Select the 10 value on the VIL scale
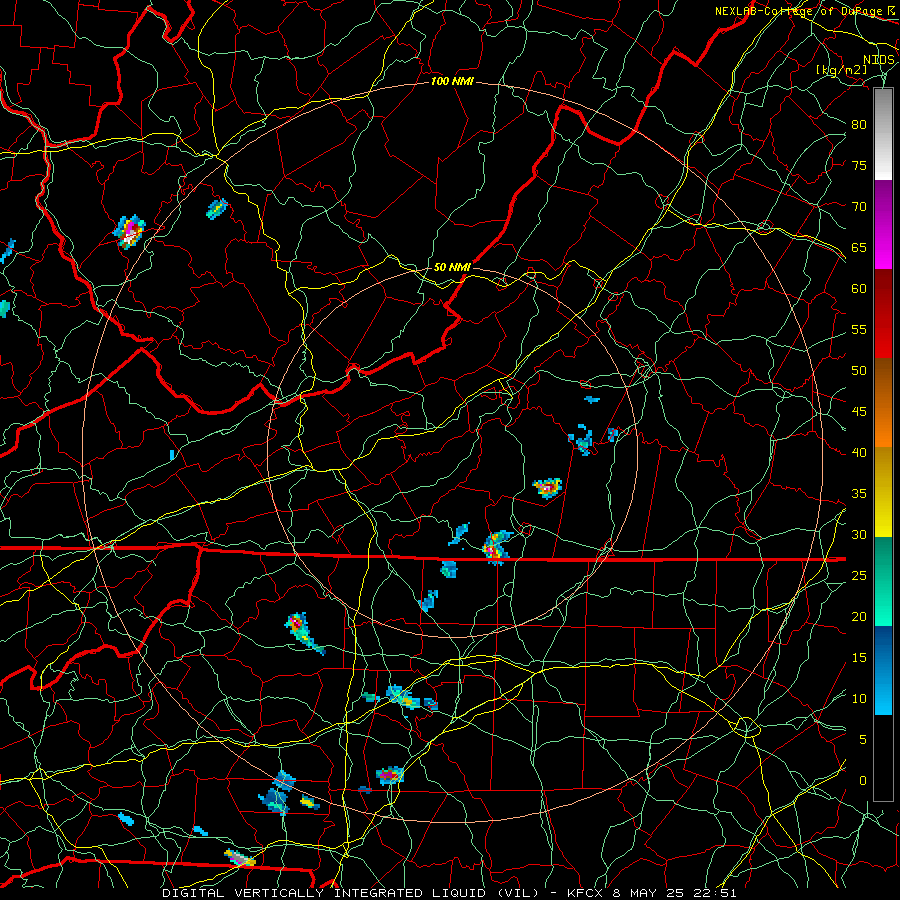This screenshot has height=900, width=900. point(859,699)
